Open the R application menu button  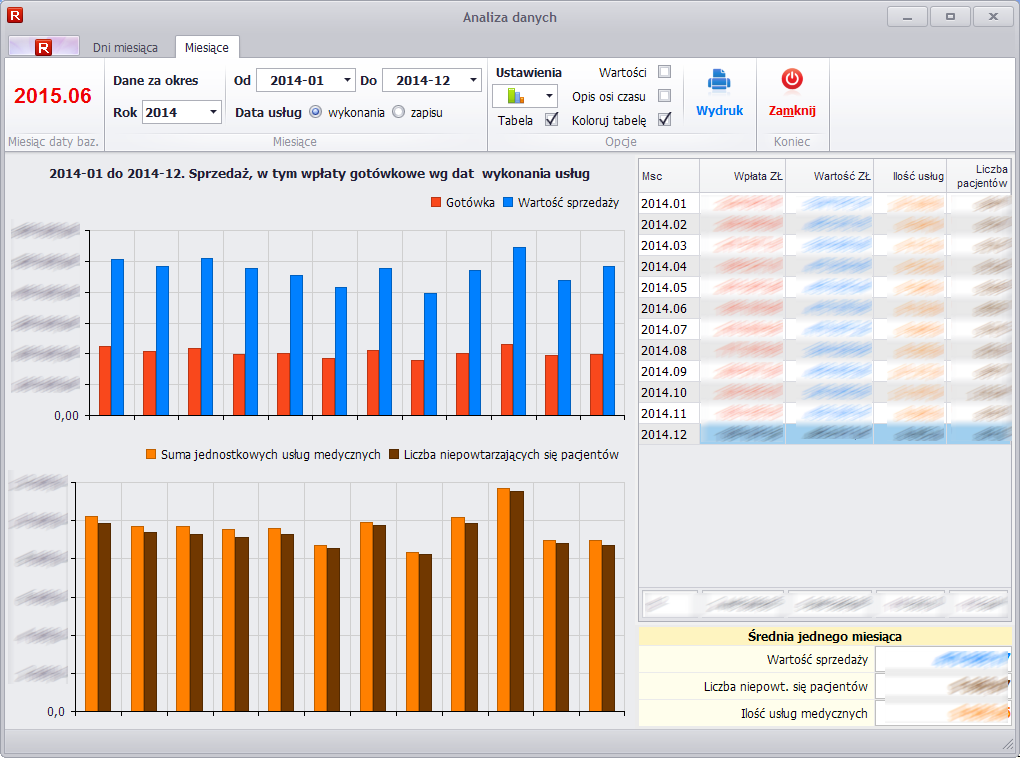pyautogui.click(x=43, y=47)
